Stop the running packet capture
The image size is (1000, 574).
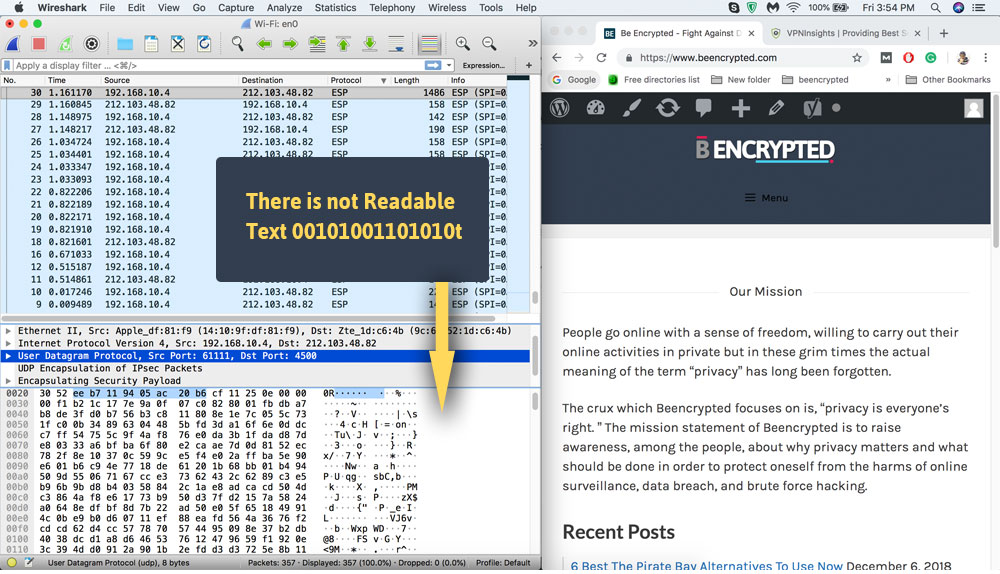point(39,44)
